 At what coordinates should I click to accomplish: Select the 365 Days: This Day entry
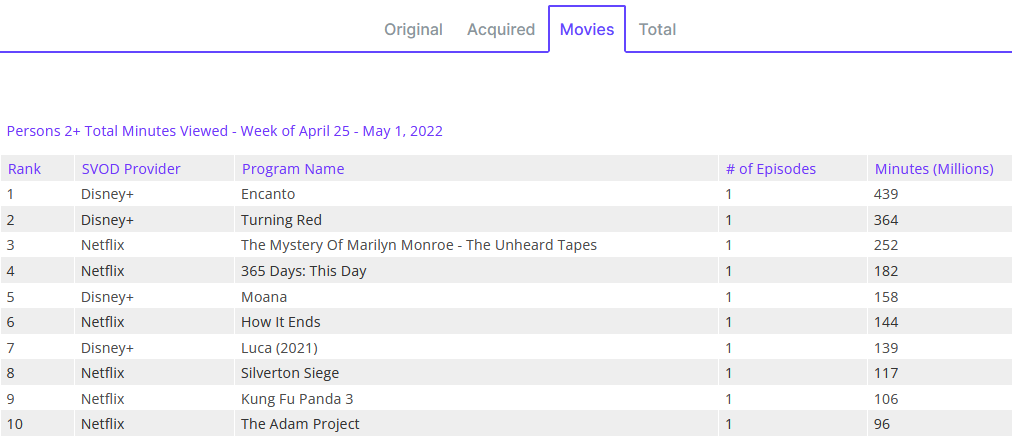[304, 271]
